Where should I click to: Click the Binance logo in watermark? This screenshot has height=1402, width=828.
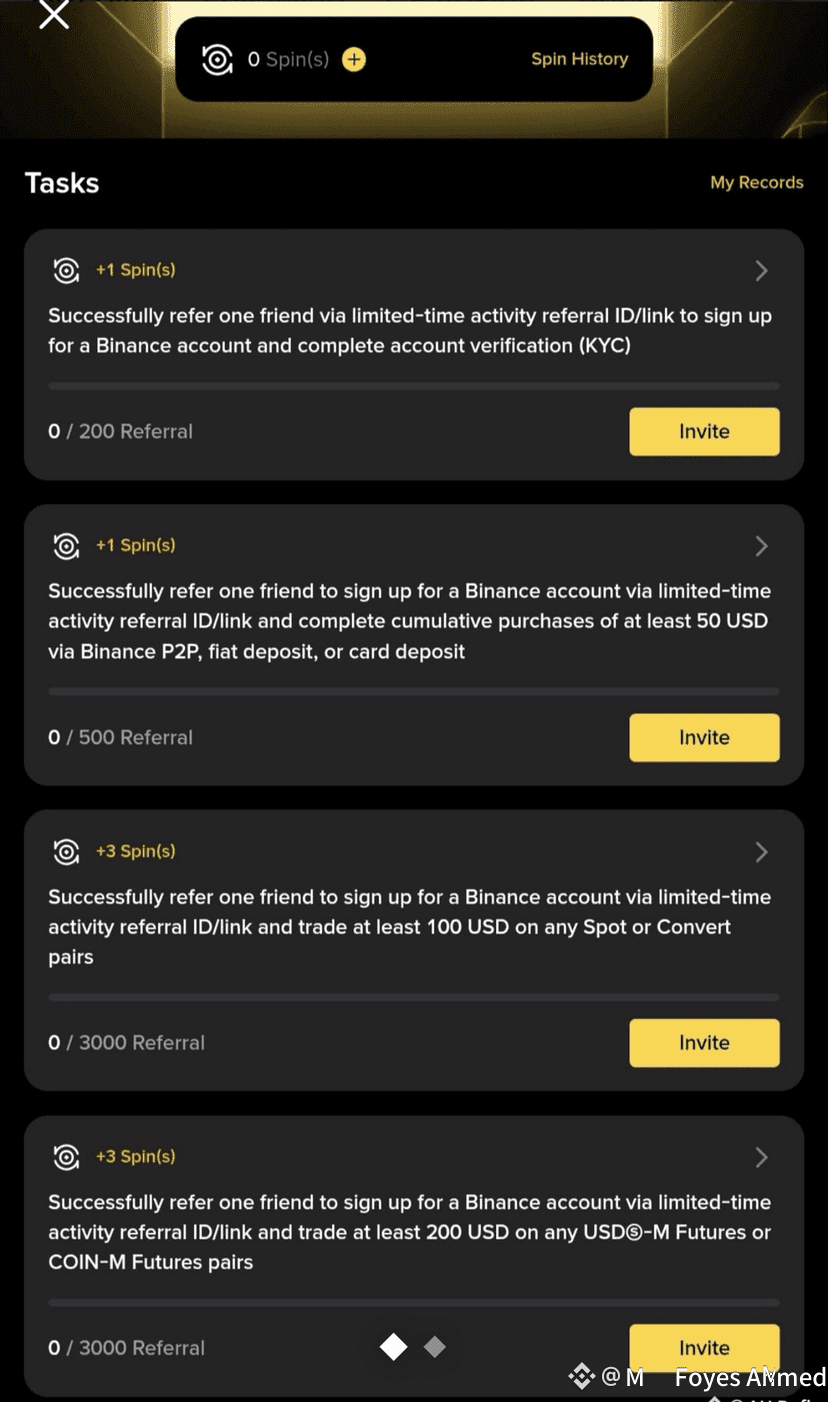[x=582, y=1378]
